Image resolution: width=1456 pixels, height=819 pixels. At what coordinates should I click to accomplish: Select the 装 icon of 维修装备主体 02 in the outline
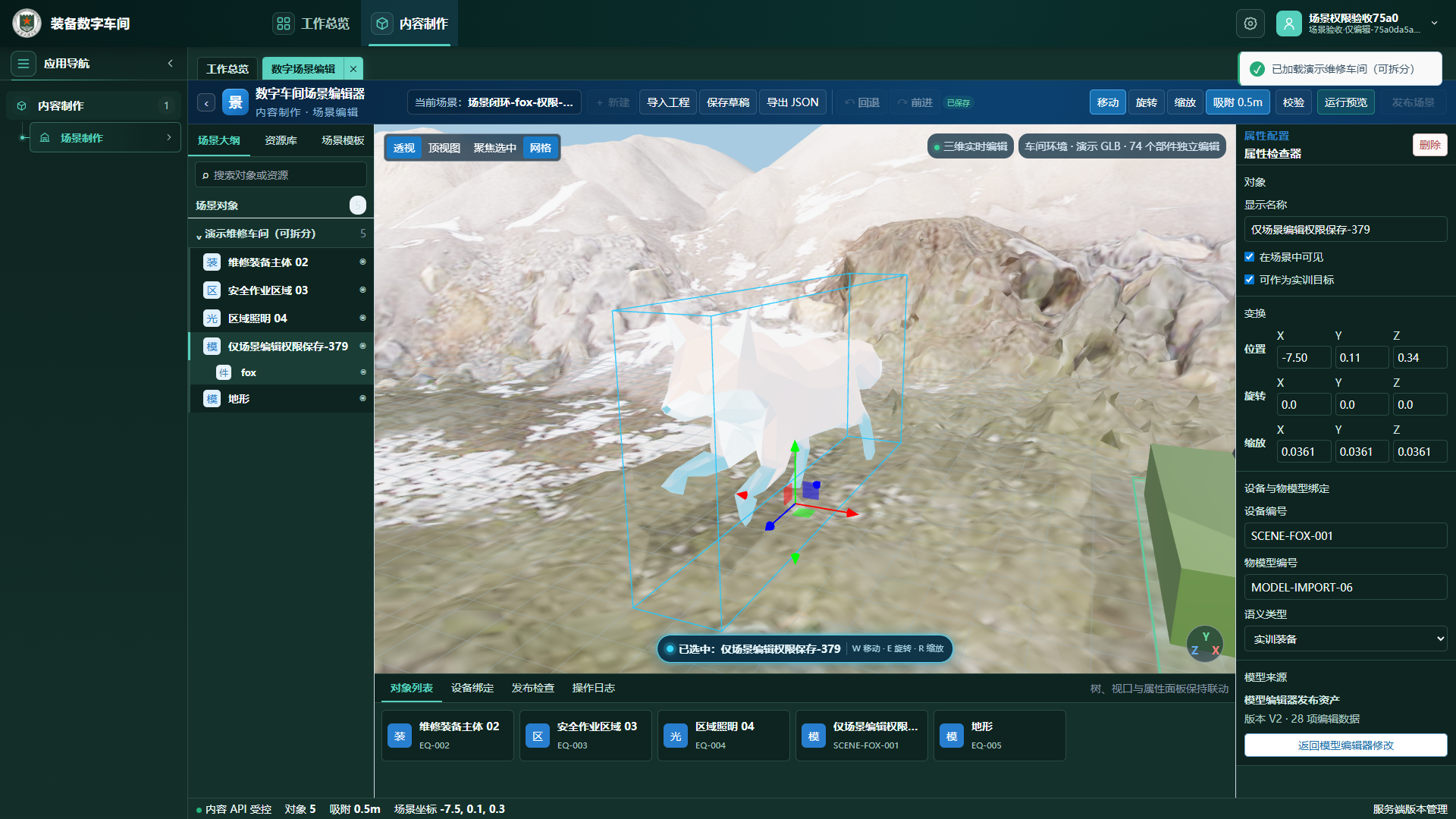point(212,262)
